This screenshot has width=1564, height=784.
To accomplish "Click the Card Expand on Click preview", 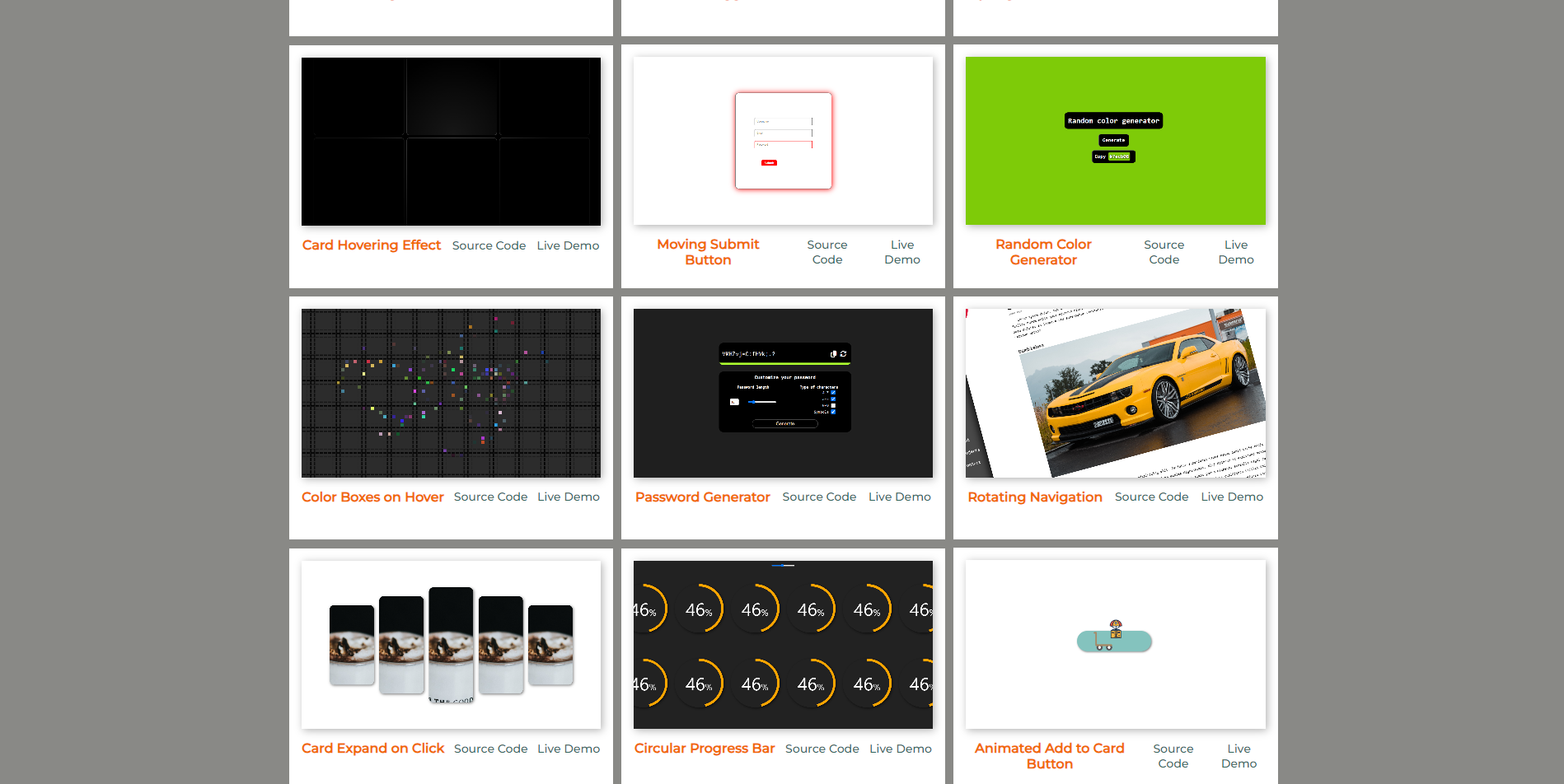I will pos(451,644).
